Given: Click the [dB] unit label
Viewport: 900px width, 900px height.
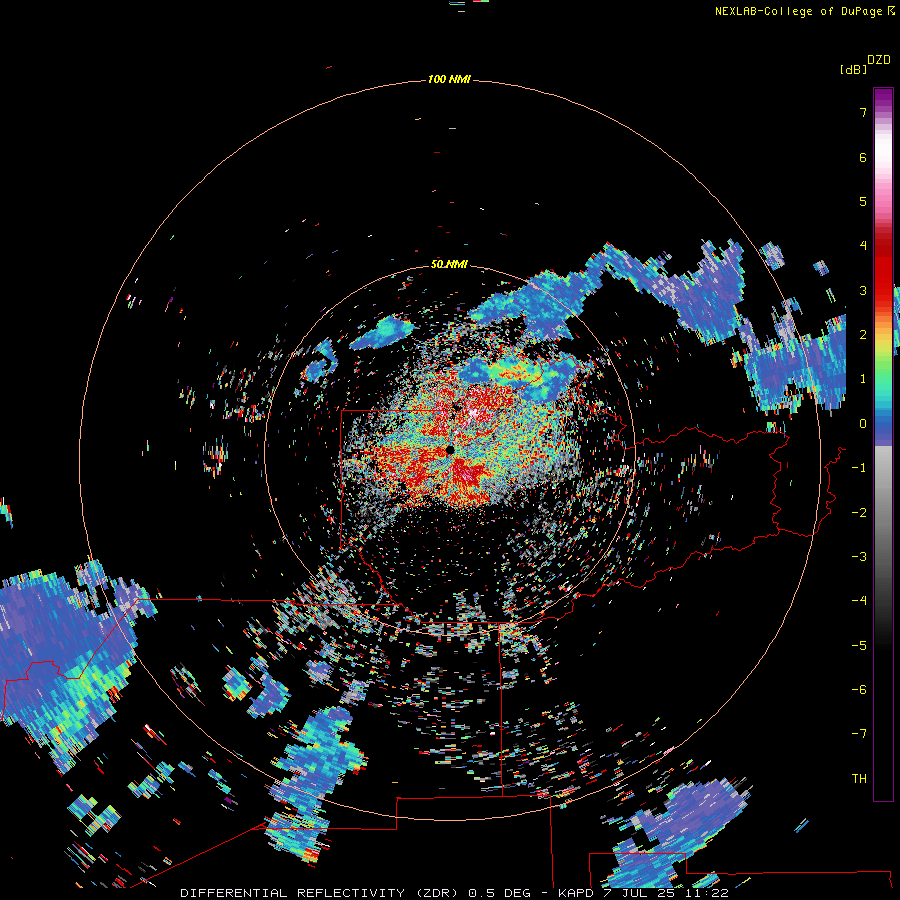Looking at the screenshot, I should click(854, 69).
